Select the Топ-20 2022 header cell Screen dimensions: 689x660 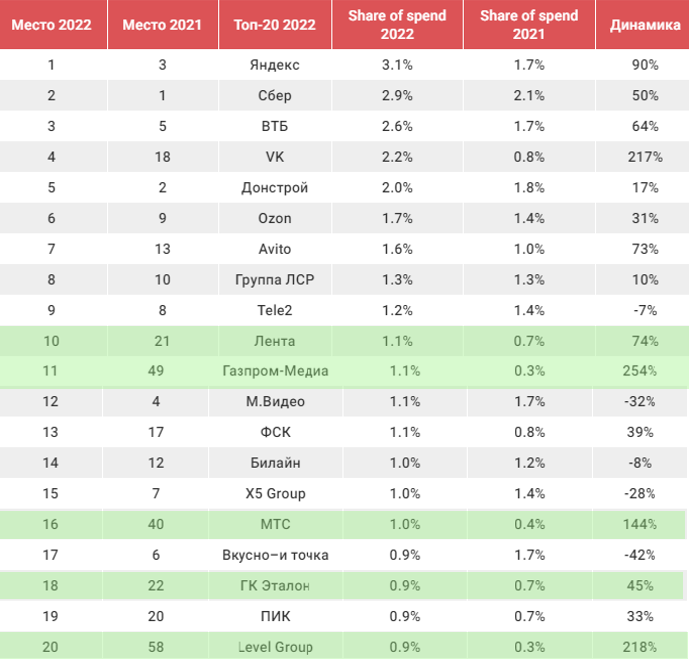(x=275, y=25)
